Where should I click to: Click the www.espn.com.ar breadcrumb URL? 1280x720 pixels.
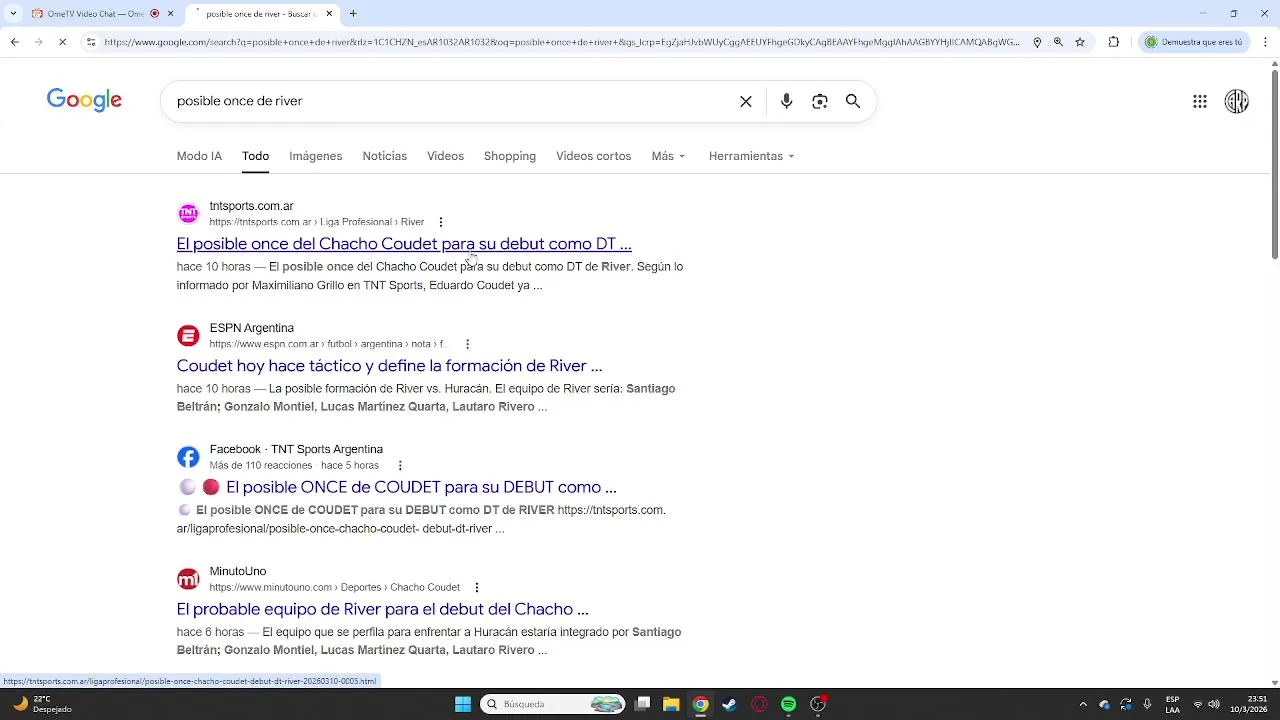coord(331,344)
